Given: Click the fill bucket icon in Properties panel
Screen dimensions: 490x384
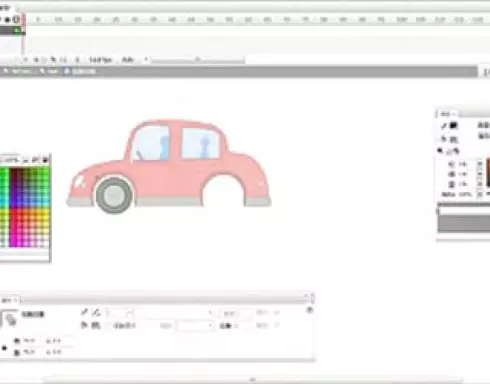Looking at the screenshot, I should coord(84,325).
